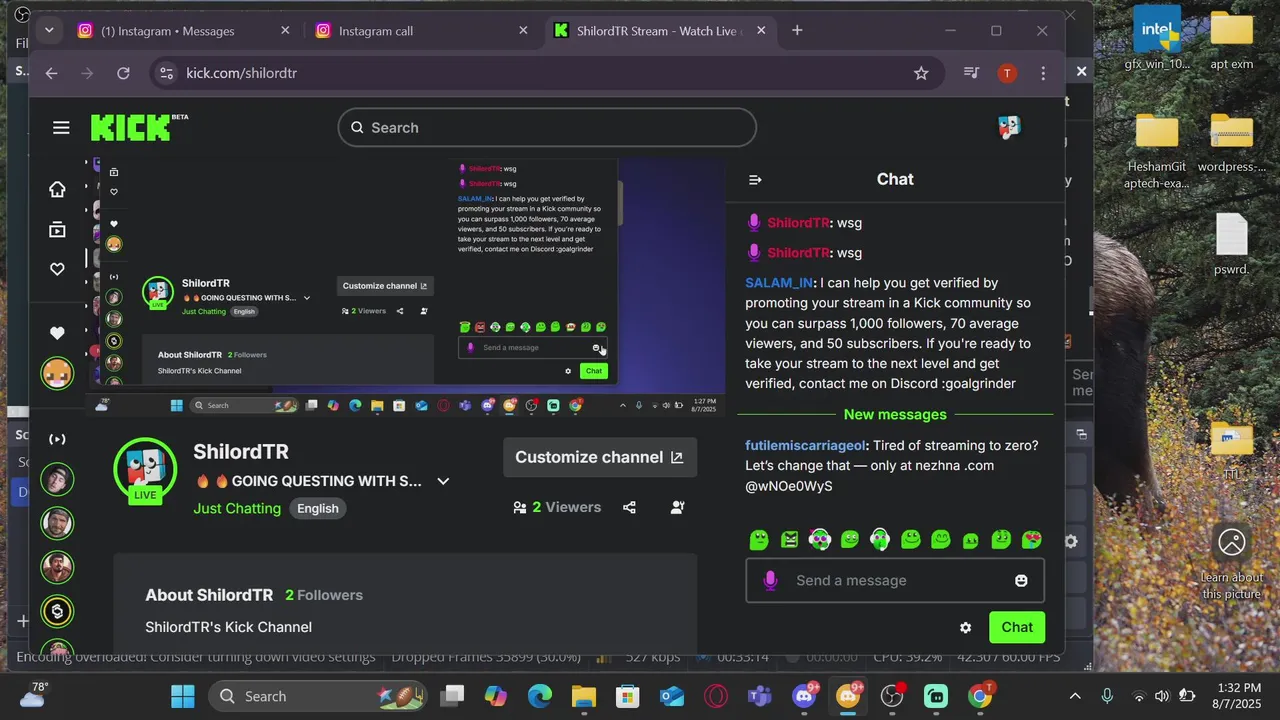Open the emoji picker in message box

1021,581
